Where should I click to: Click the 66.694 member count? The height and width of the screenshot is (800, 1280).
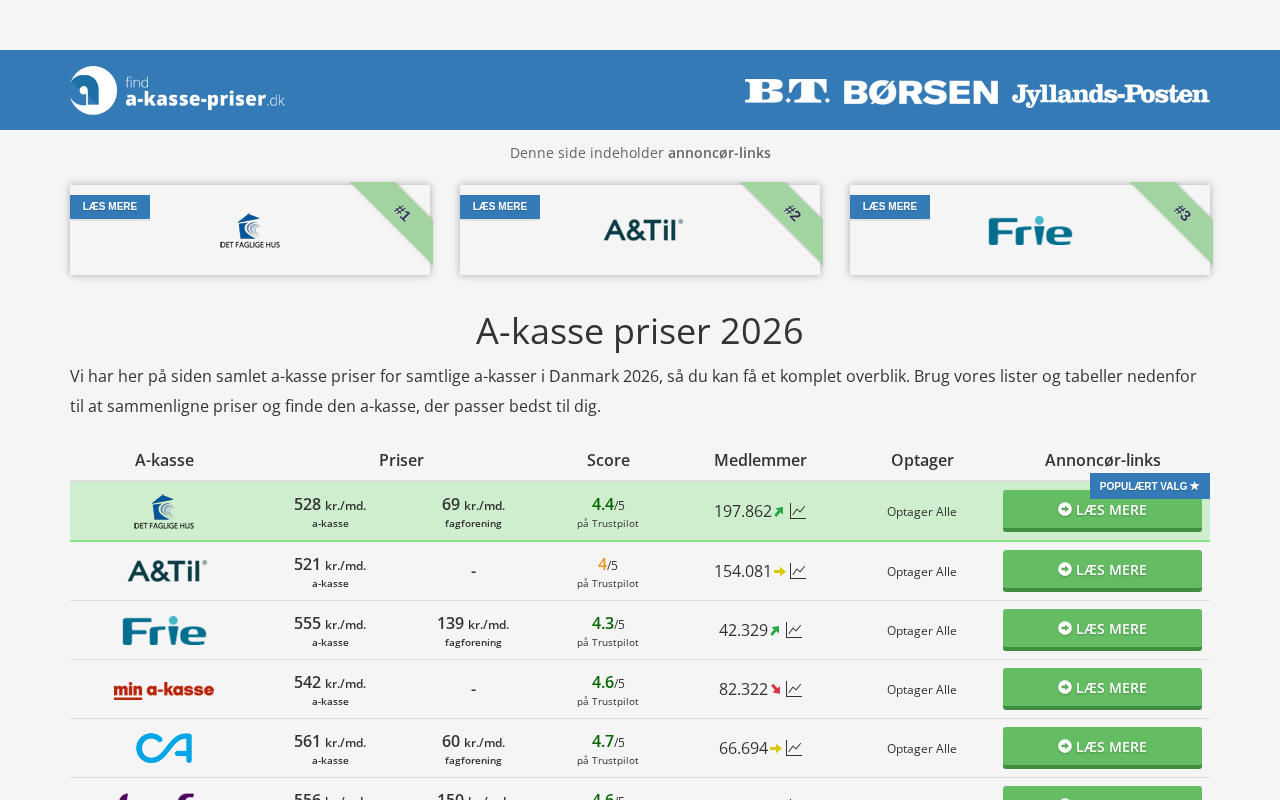click(x=743, y=748)
